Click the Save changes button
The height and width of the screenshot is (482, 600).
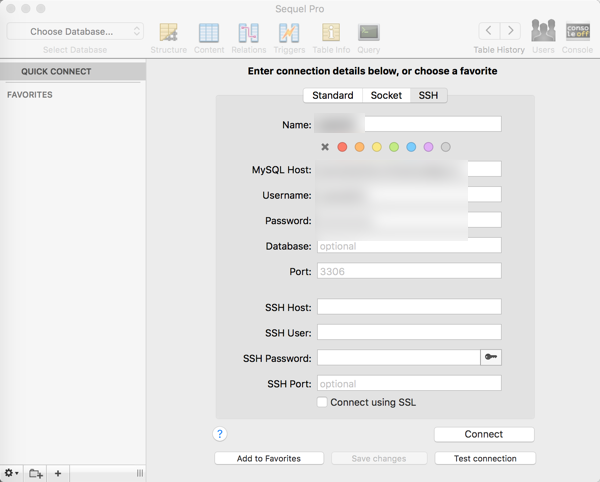[379, 458]
